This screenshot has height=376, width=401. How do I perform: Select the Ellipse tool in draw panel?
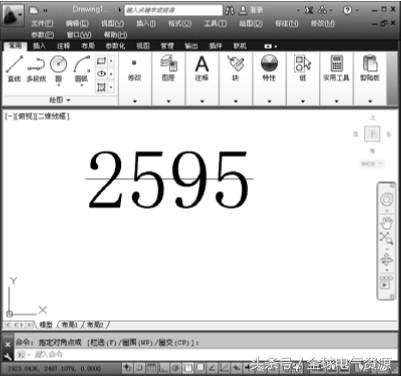tap(101, 74)
